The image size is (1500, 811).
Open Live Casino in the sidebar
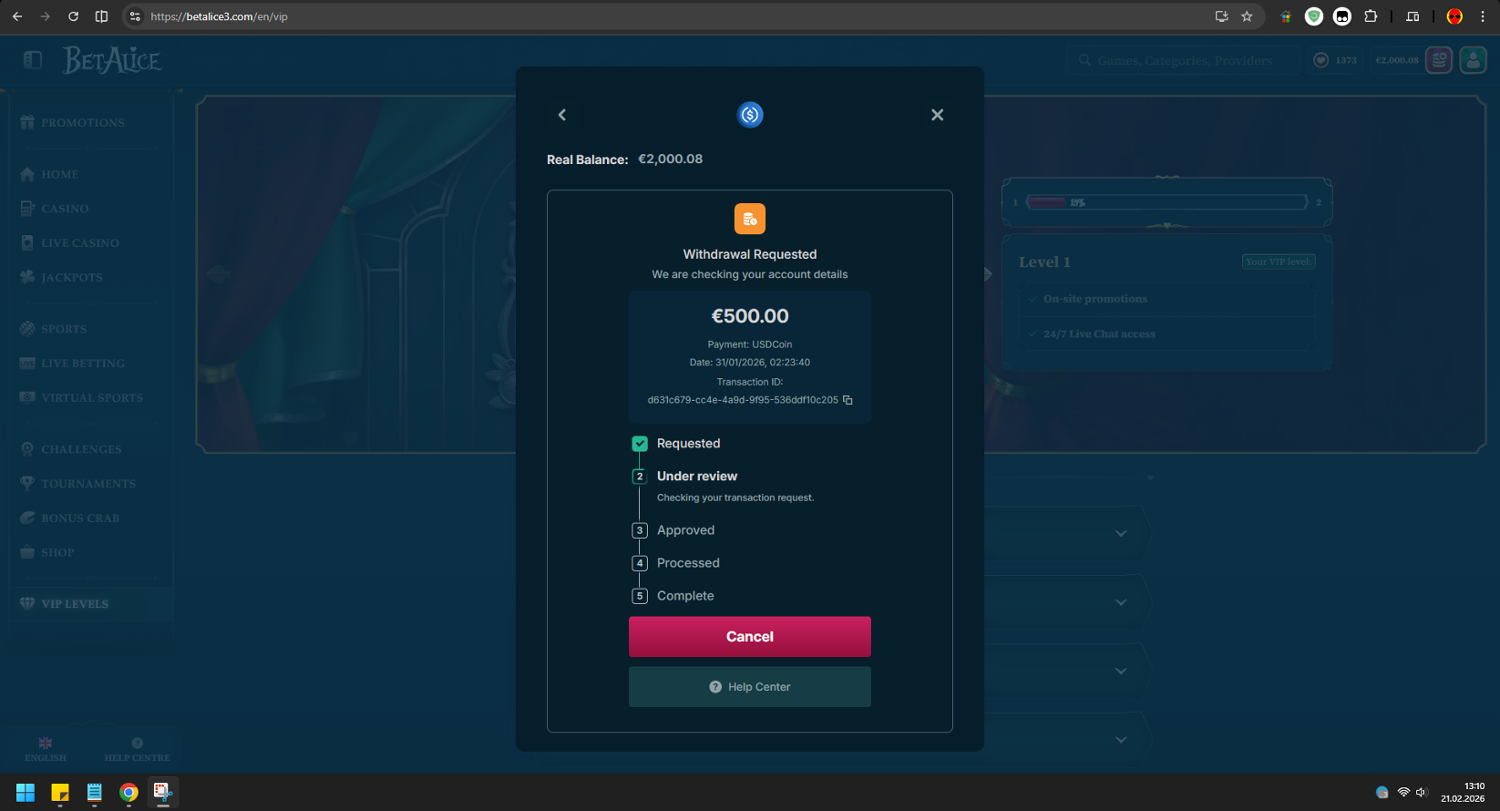pos(80,243)
